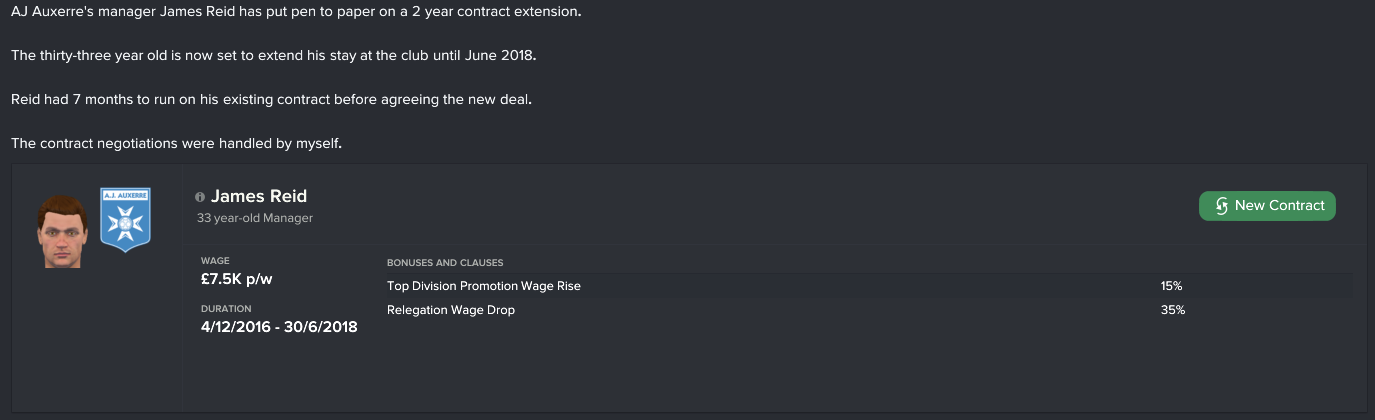Click the "contract negotiations were handled" line
Viewport: 1375px width, 420px height.
pos(176,144)
